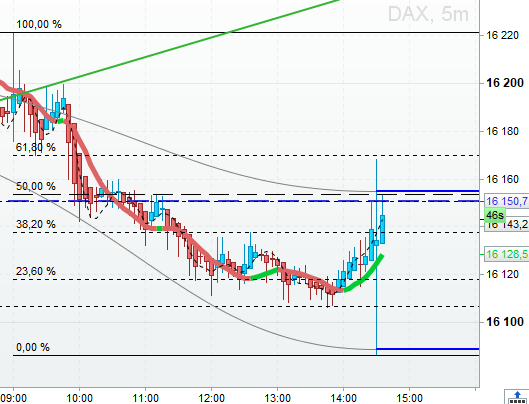The height and width of the screenshot is (404, 529).
Task: Click the 16 180 price axis label
Action: [x=502, y=131]
